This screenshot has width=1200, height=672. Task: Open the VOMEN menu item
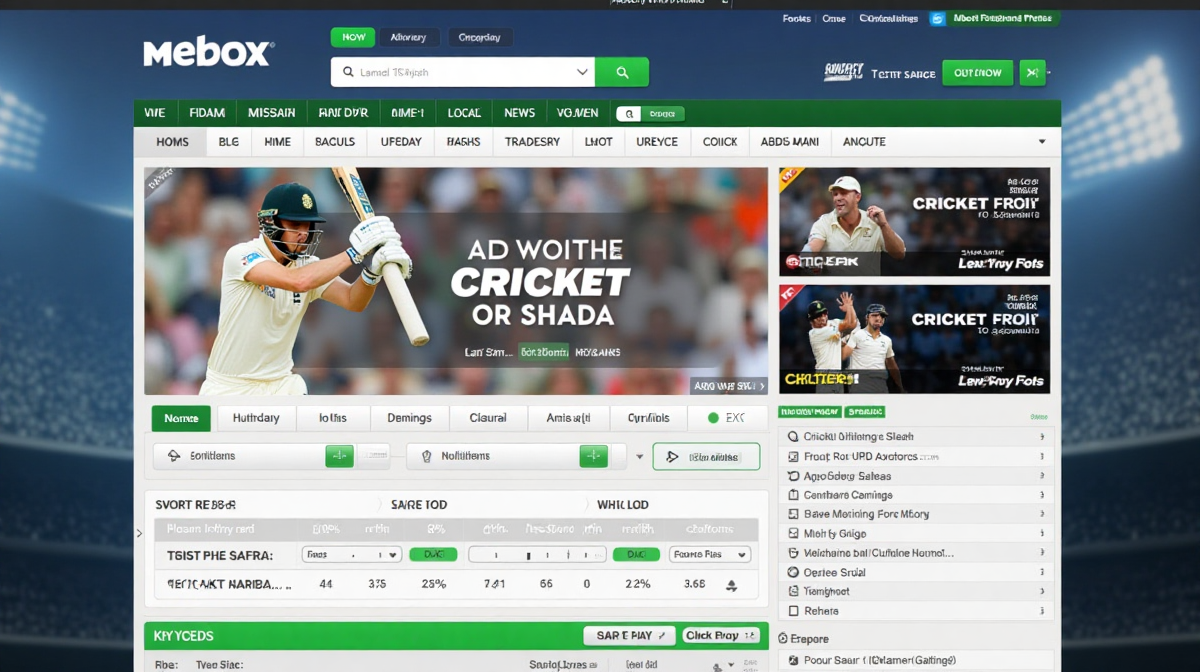click(x=577, y=113)
